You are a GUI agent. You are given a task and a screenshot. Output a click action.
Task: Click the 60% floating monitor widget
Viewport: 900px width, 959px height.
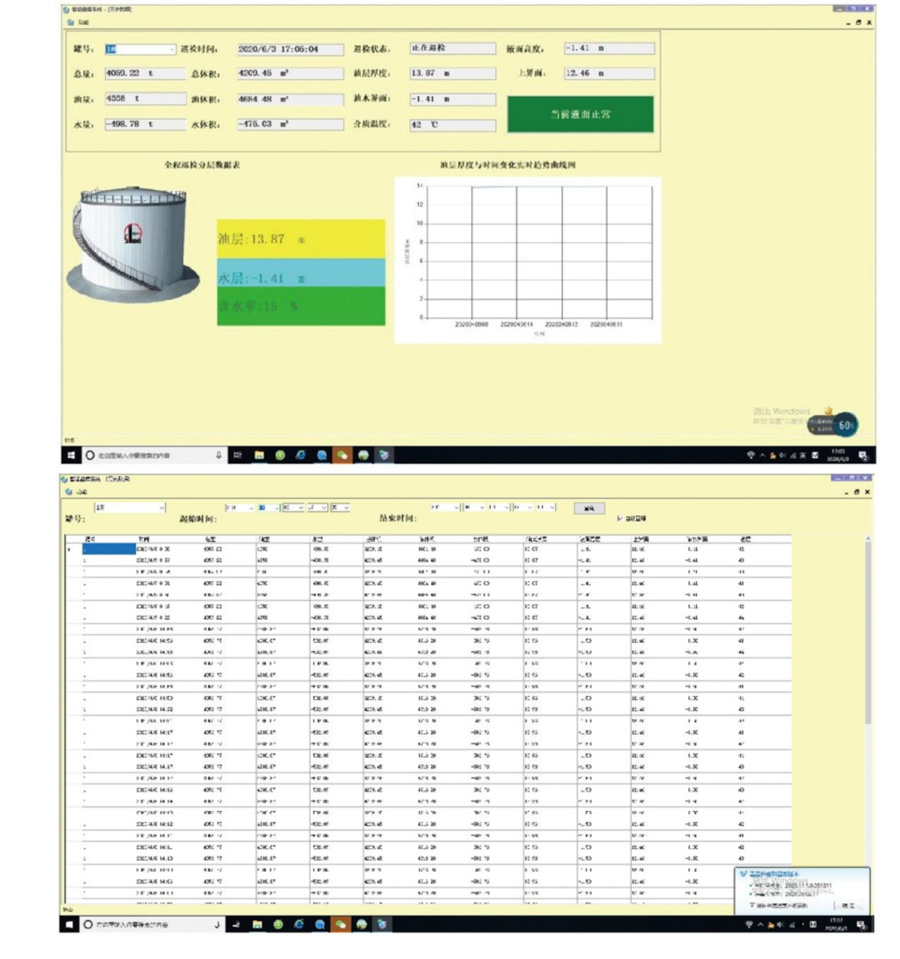click(845, 425)
